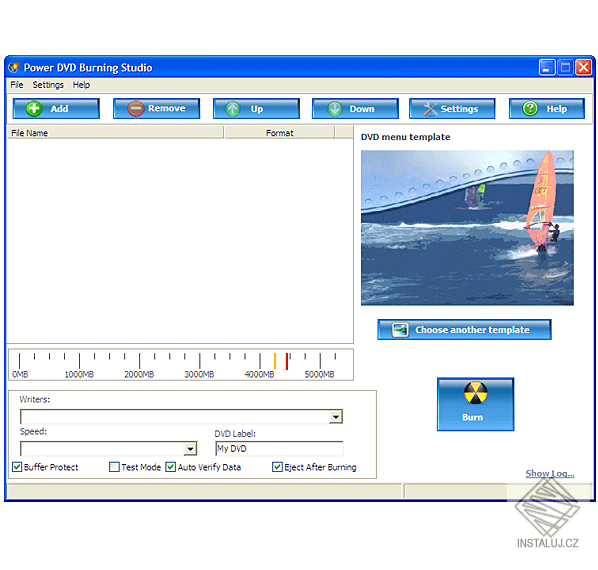
Task: Click the DVD Label text field
Action: pyautogui.click(x=279, y=448)
